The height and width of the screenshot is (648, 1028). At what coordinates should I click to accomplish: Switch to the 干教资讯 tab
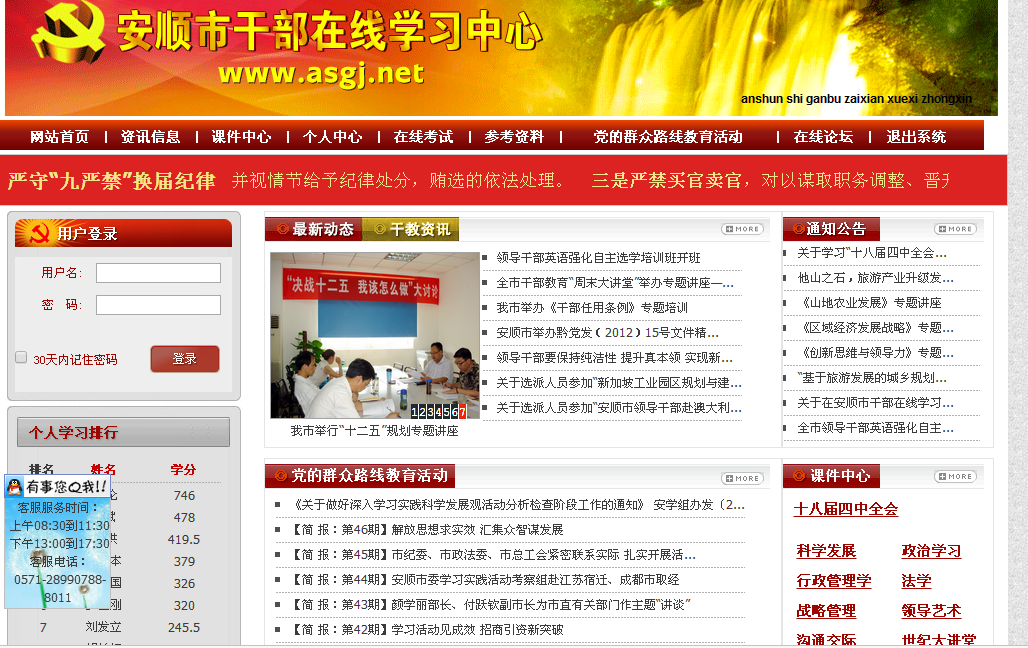coord(411,229)
